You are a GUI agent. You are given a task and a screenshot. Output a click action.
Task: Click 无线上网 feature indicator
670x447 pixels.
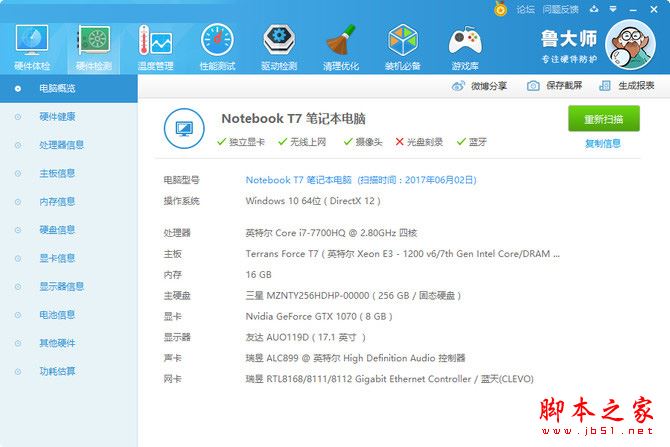[x=302, y=142]
